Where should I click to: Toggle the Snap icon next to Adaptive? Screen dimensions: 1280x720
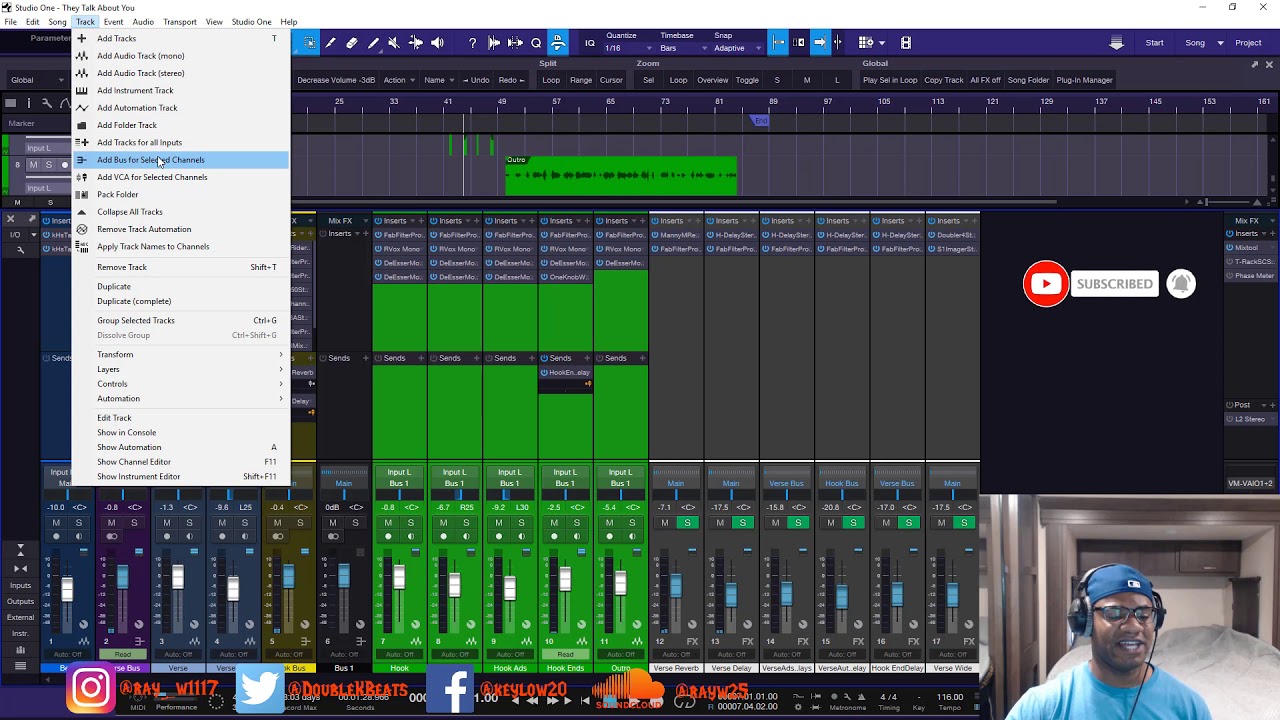click(x=779, y=42)
